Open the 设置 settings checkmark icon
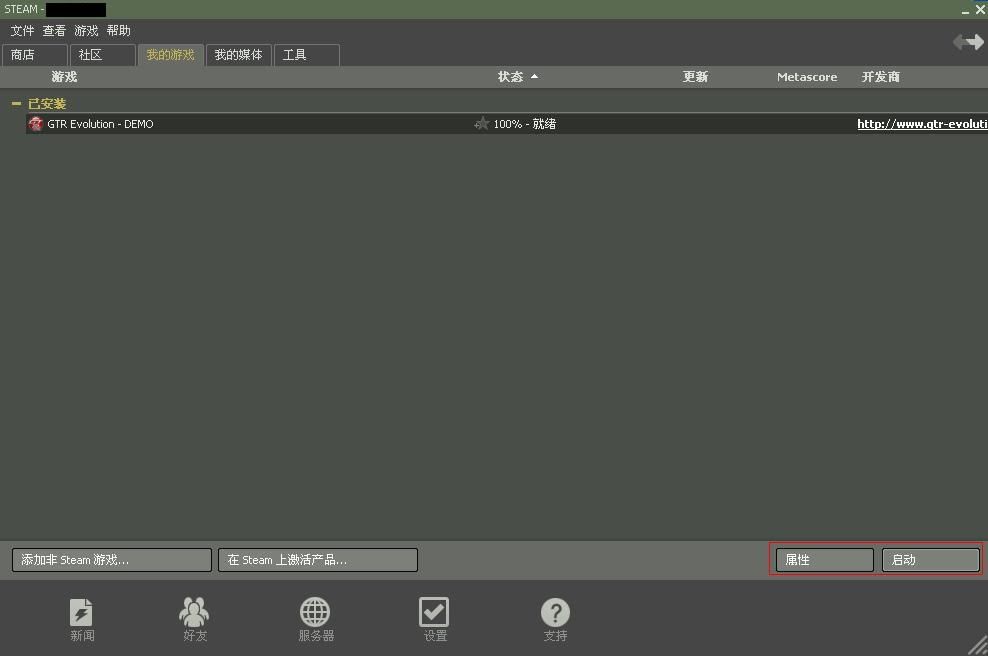This screenshot has height=656, width=988. (x=434, y=612)
